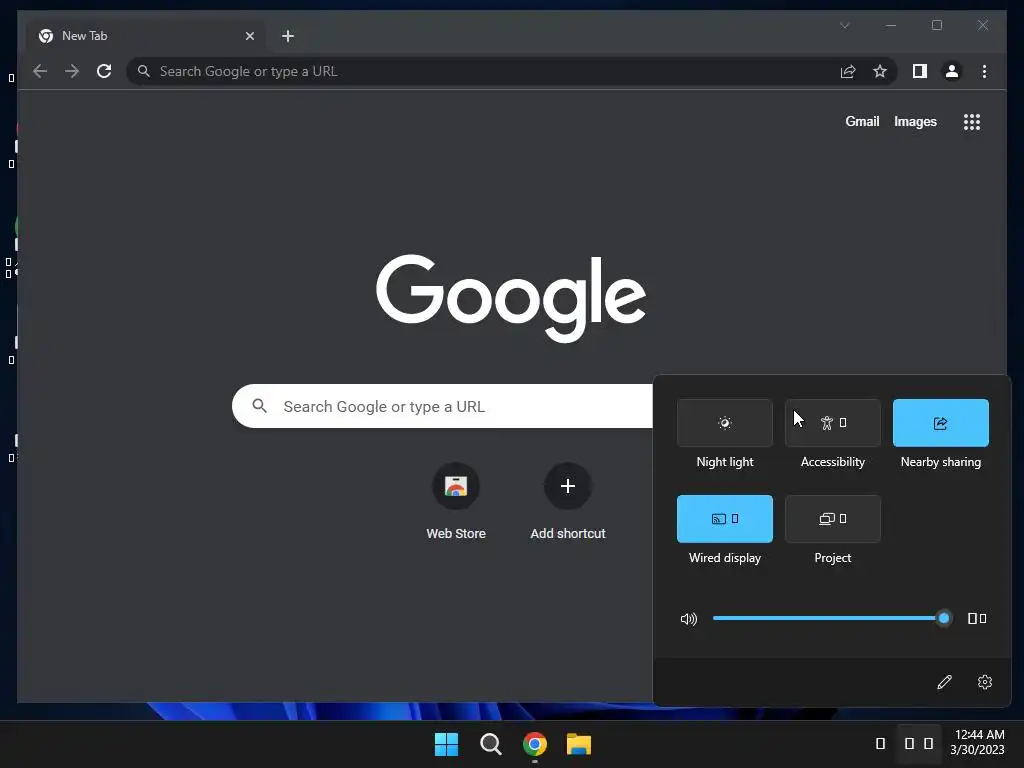Open taskbar Search
Image resolution: width=1024 pixels, height=768 pixels.
[490, 744]
